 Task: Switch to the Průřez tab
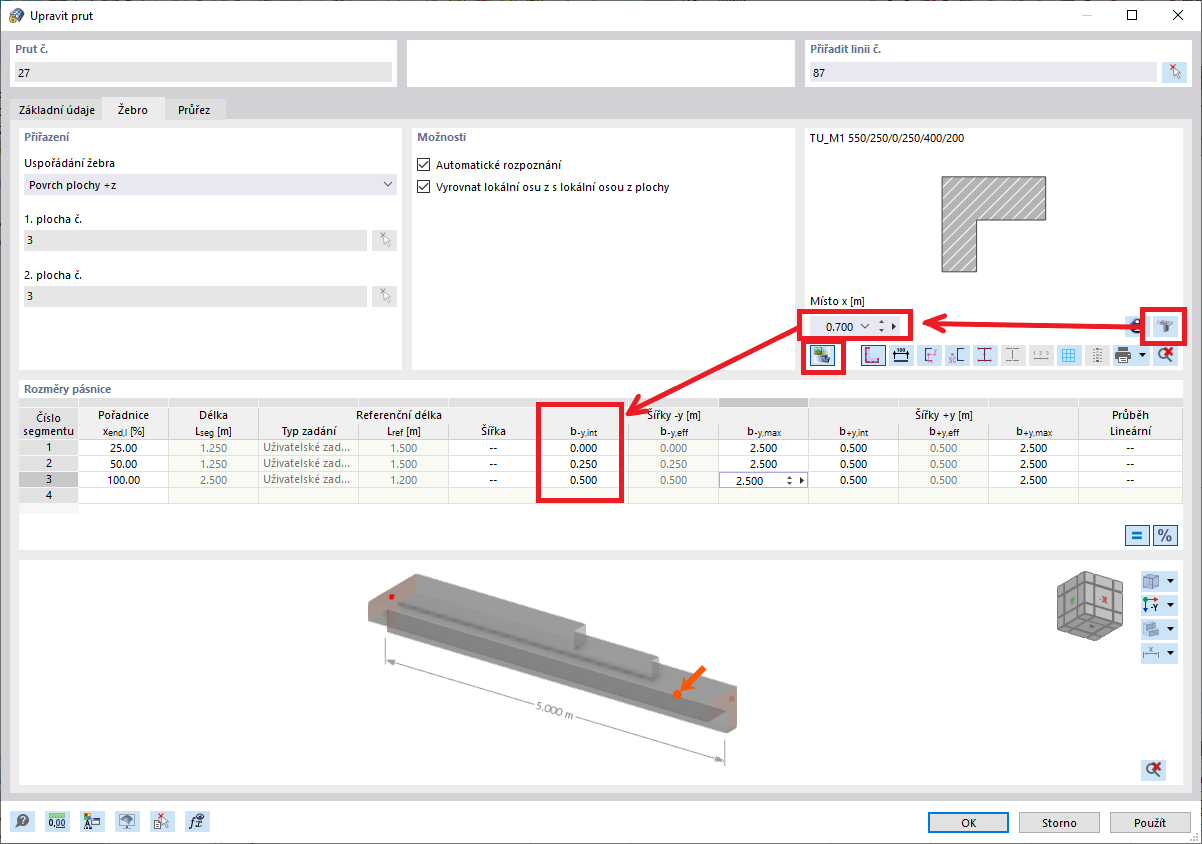pyautogui.click(x=195, y=110)
